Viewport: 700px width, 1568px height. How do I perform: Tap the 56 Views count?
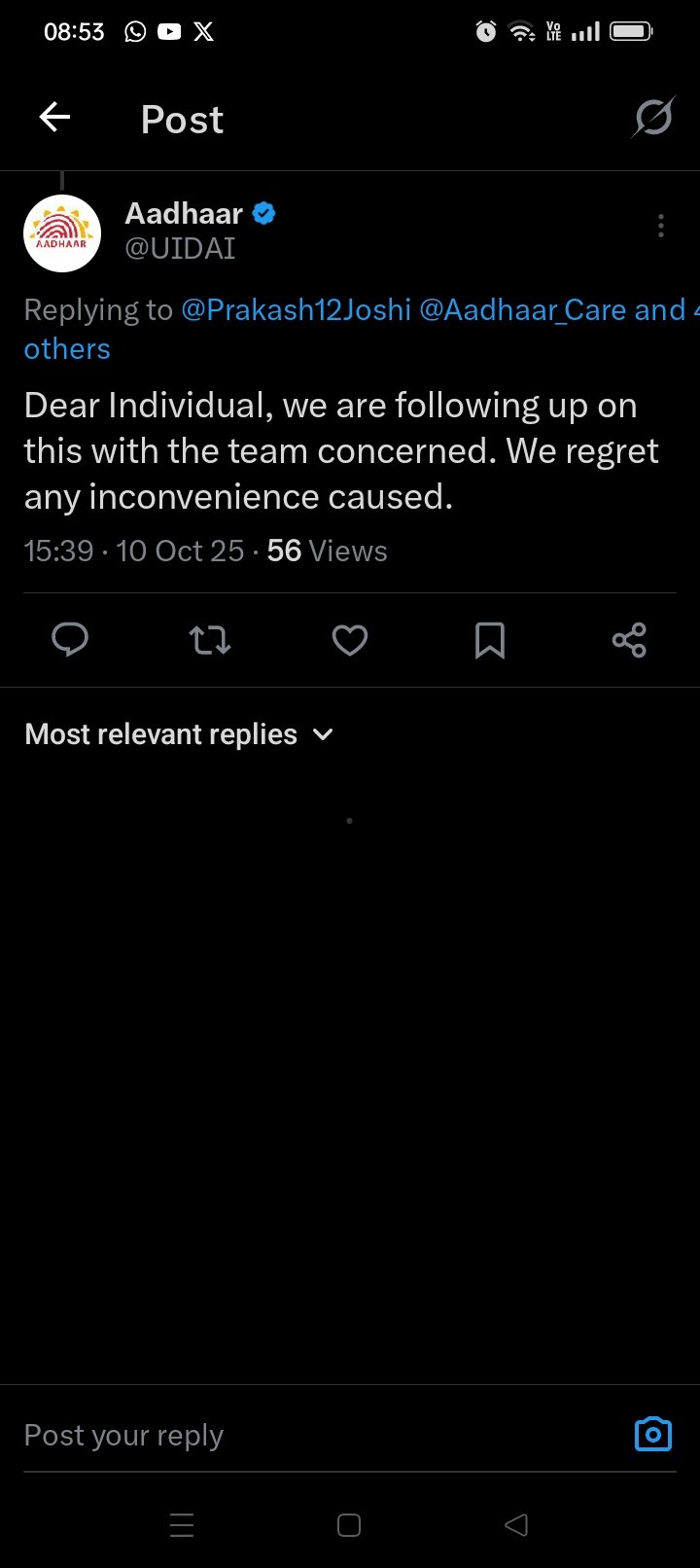coord(327,552)
